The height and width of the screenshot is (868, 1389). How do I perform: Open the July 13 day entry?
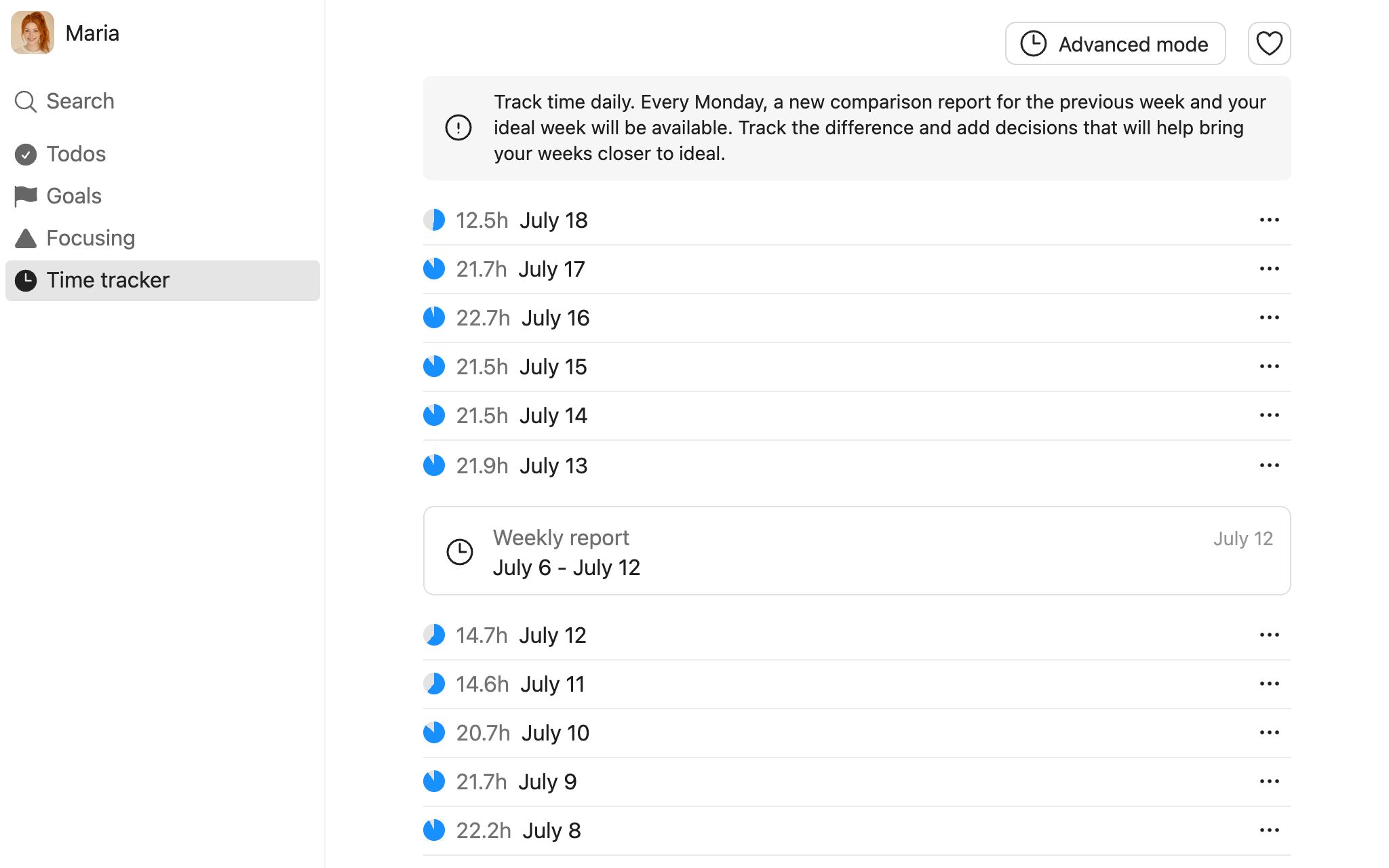tap(857, 466)
